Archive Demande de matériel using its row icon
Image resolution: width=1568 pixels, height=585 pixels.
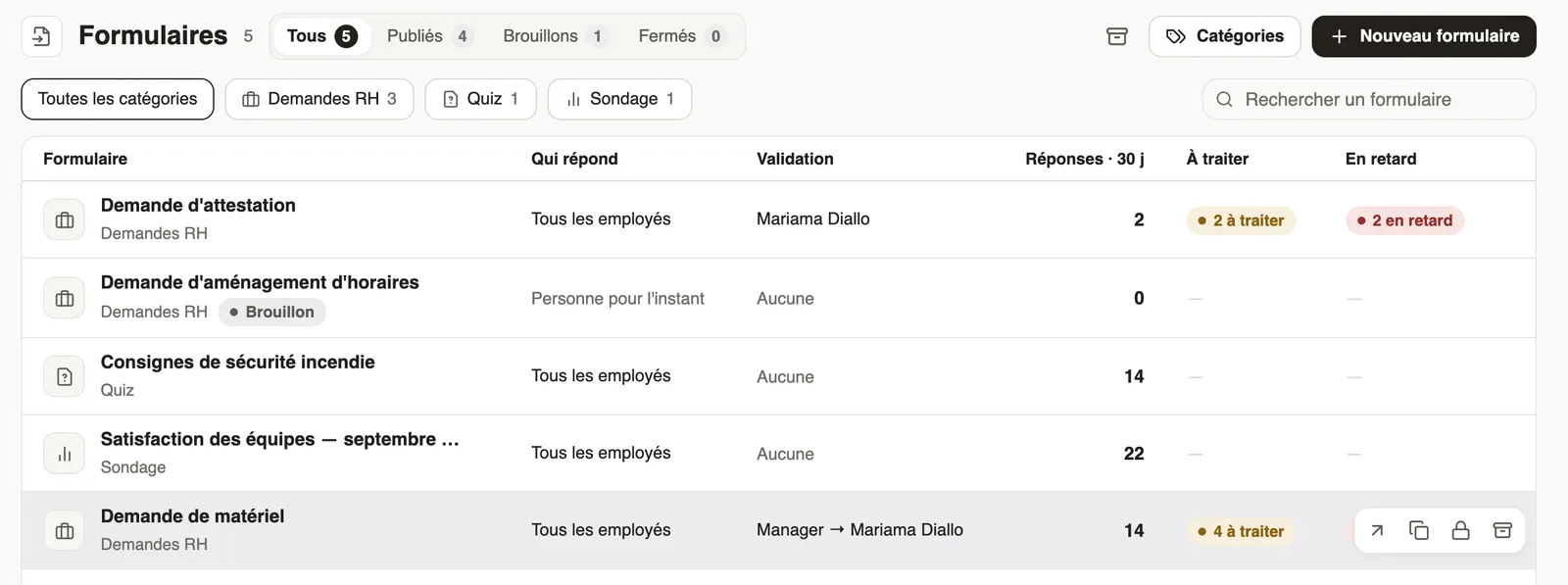click(x=1502, y=531)
